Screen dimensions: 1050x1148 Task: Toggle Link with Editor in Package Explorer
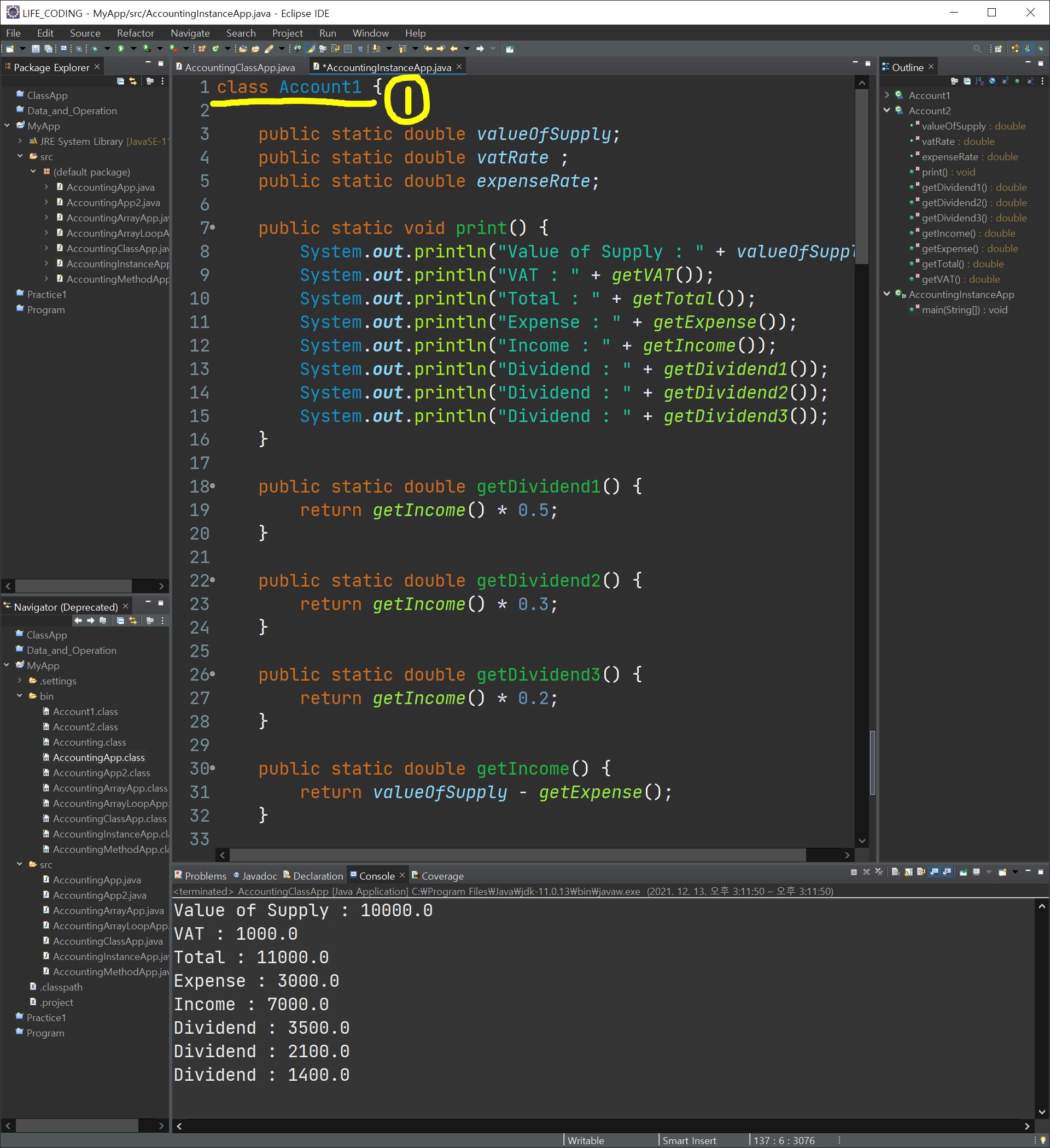click(x=133, y=81)
